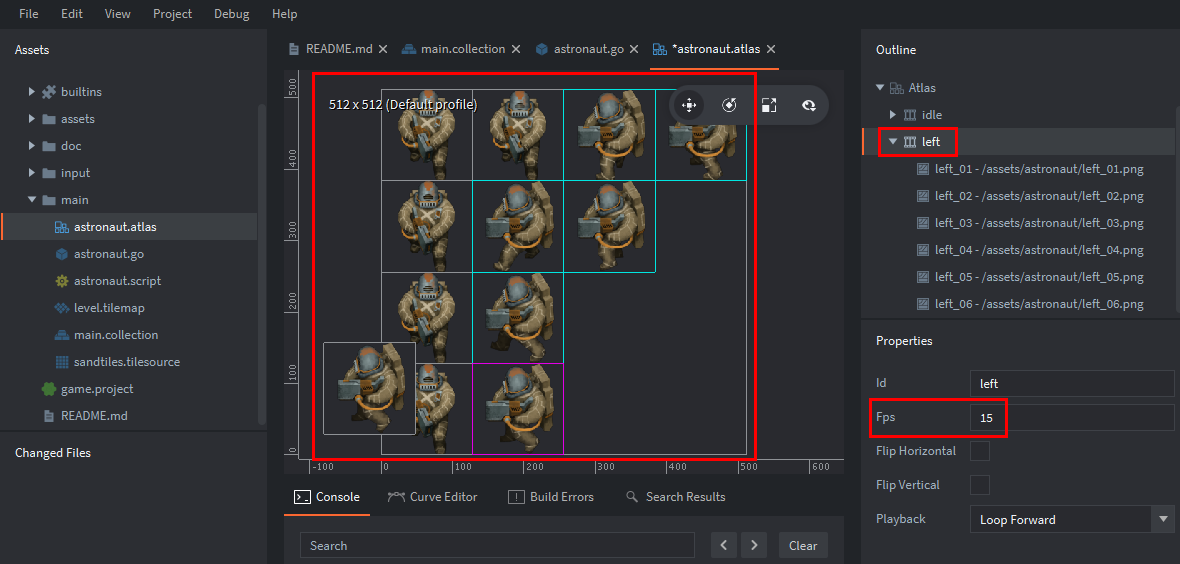The width and height of the screenshot is (1180, 564).
Task: Expand the idle animation group
Action: [893, 114]
